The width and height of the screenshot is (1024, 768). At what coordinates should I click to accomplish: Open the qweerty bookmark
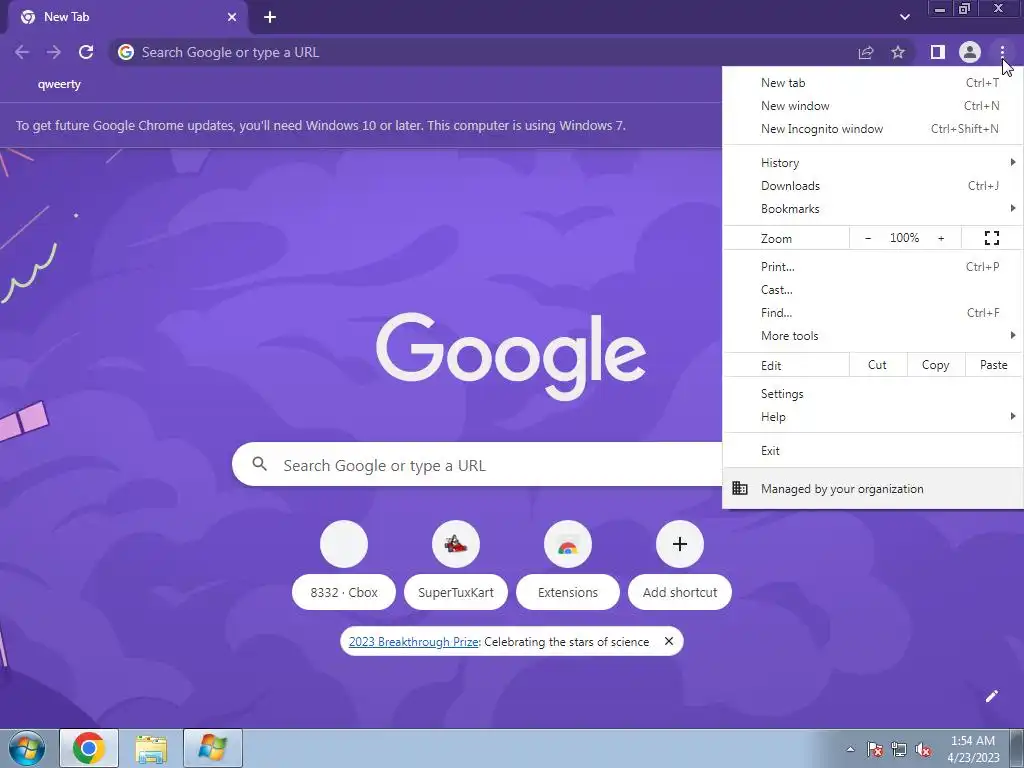tap(59, 84)
